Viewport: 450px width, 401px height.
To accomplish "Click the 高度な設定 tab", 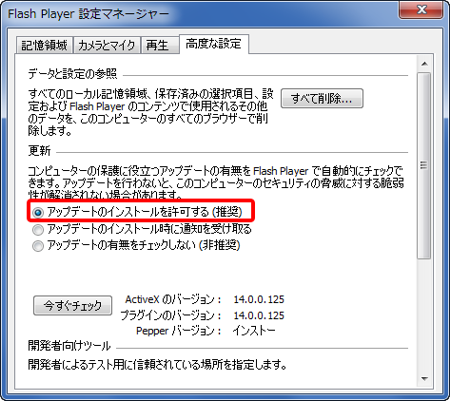I will click(x=214, y=44).
